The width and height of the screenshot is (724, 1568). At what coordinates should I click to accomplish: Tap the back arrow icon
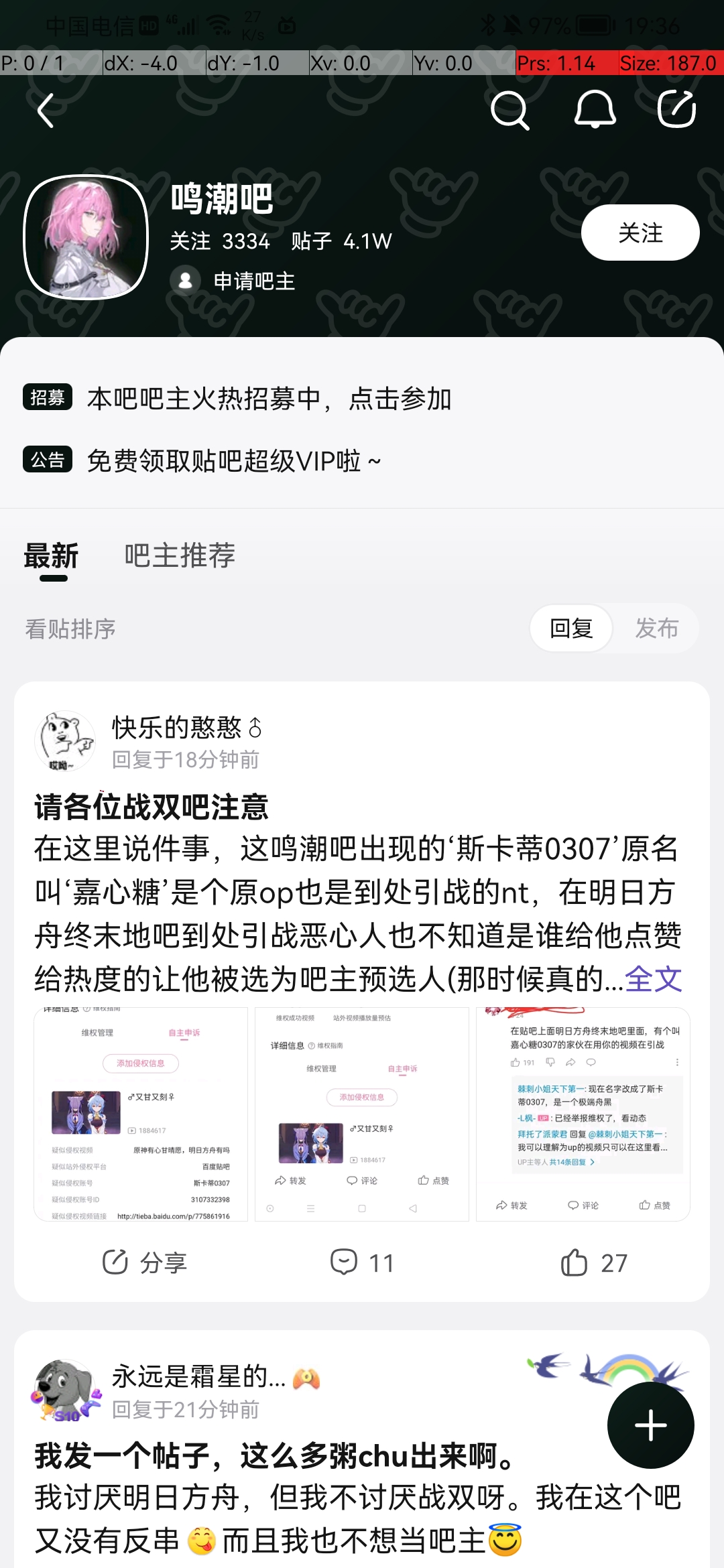[46, 111]
